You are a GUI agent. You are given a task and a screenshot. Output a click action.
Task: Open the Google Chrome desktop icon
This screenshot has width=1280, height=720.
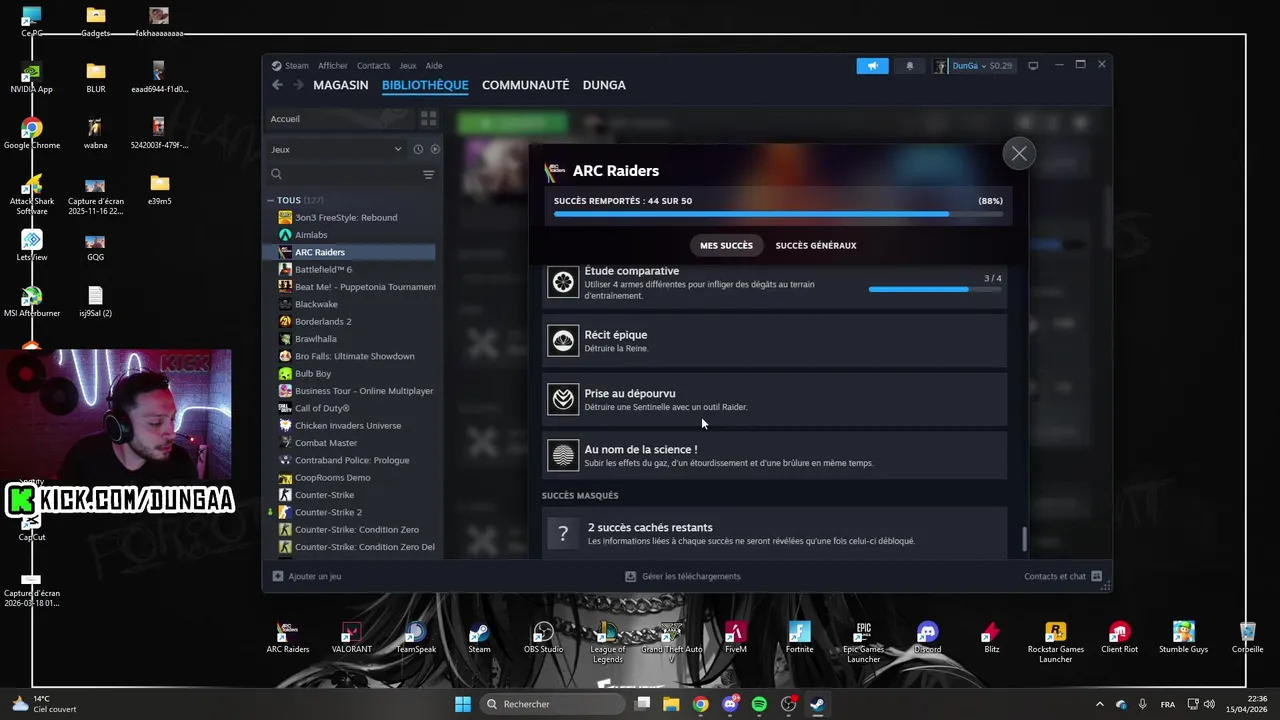click(x=32, y=133)
